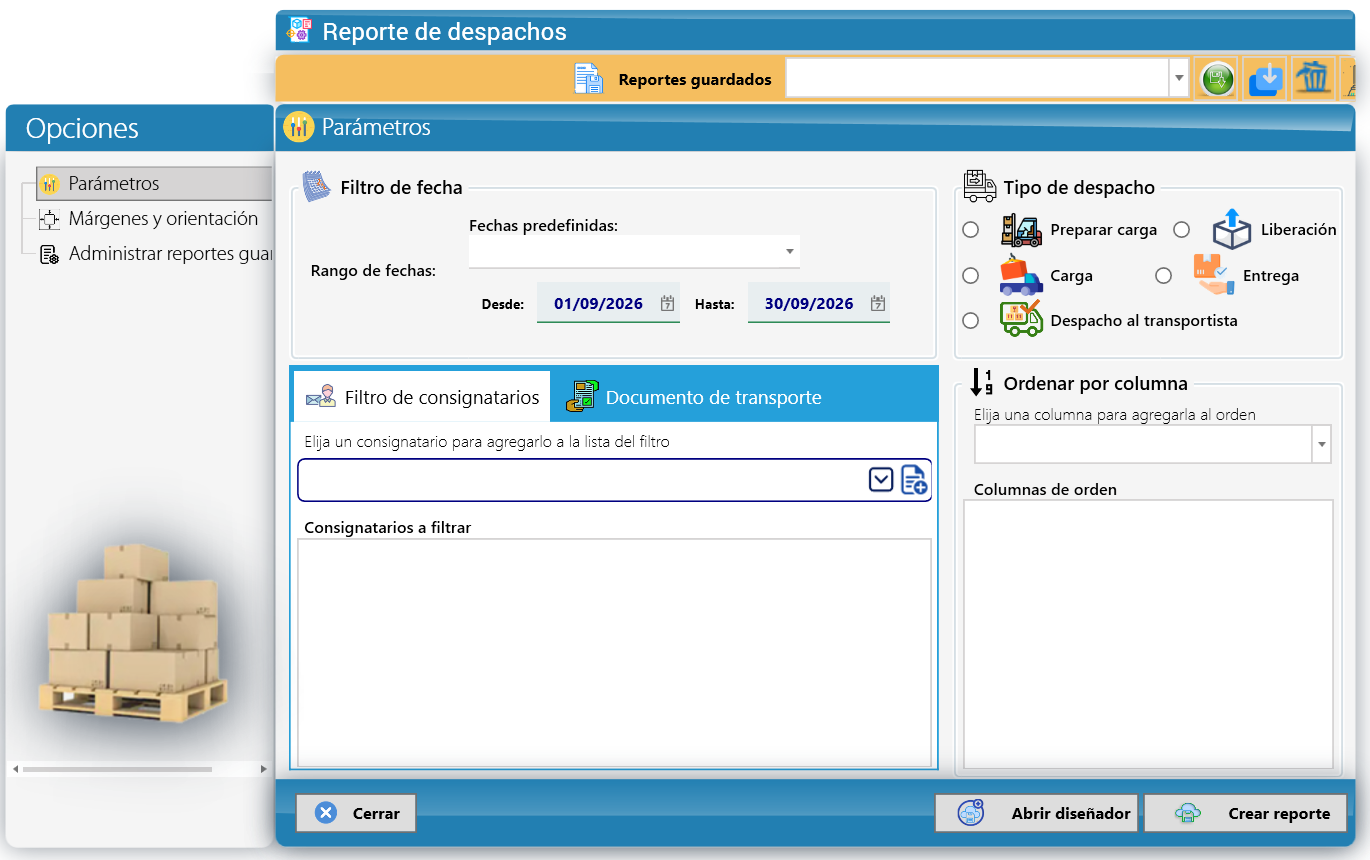Screen dimensions: 1370x860
Task: Click the Abrir diseñador button
Action: coord(1037,813)
